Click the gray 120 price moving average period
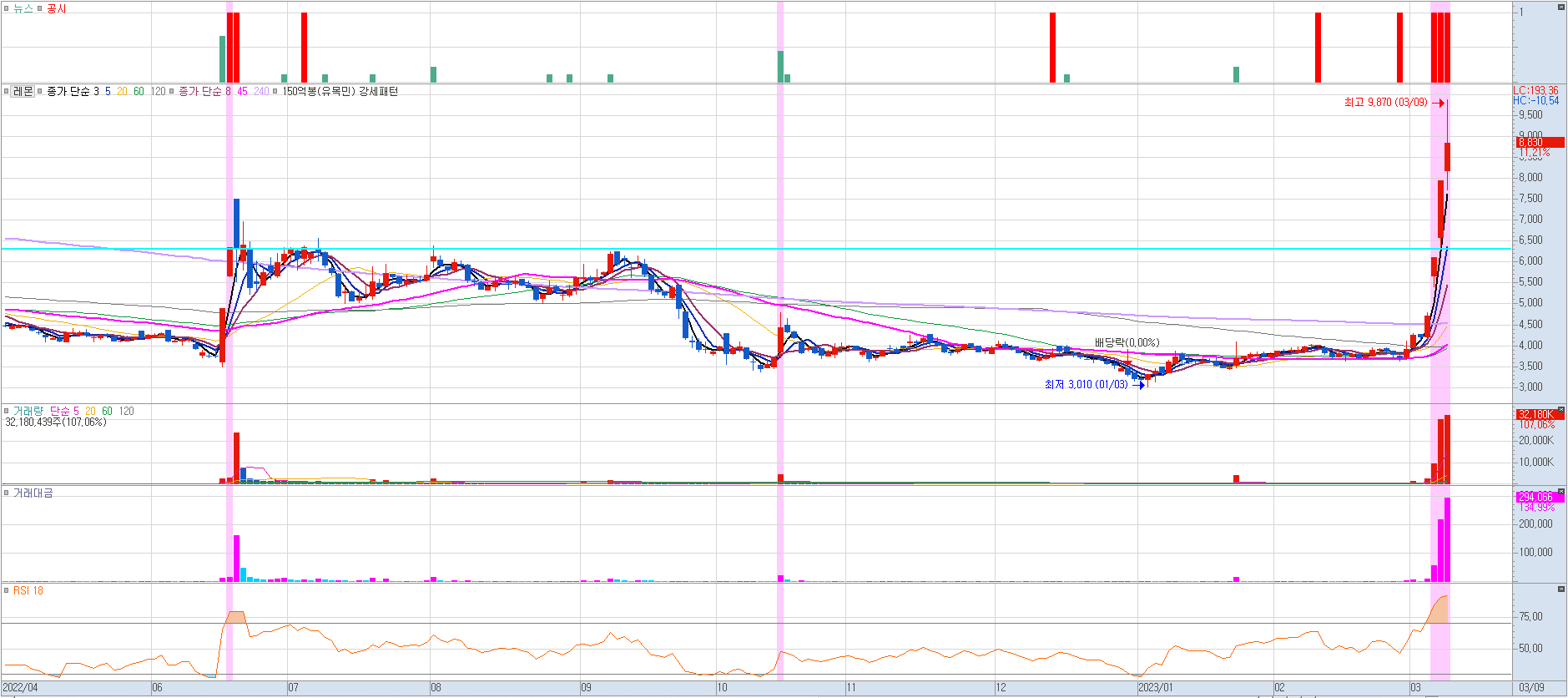The image size is (1568, 698). tap(158, 91)
